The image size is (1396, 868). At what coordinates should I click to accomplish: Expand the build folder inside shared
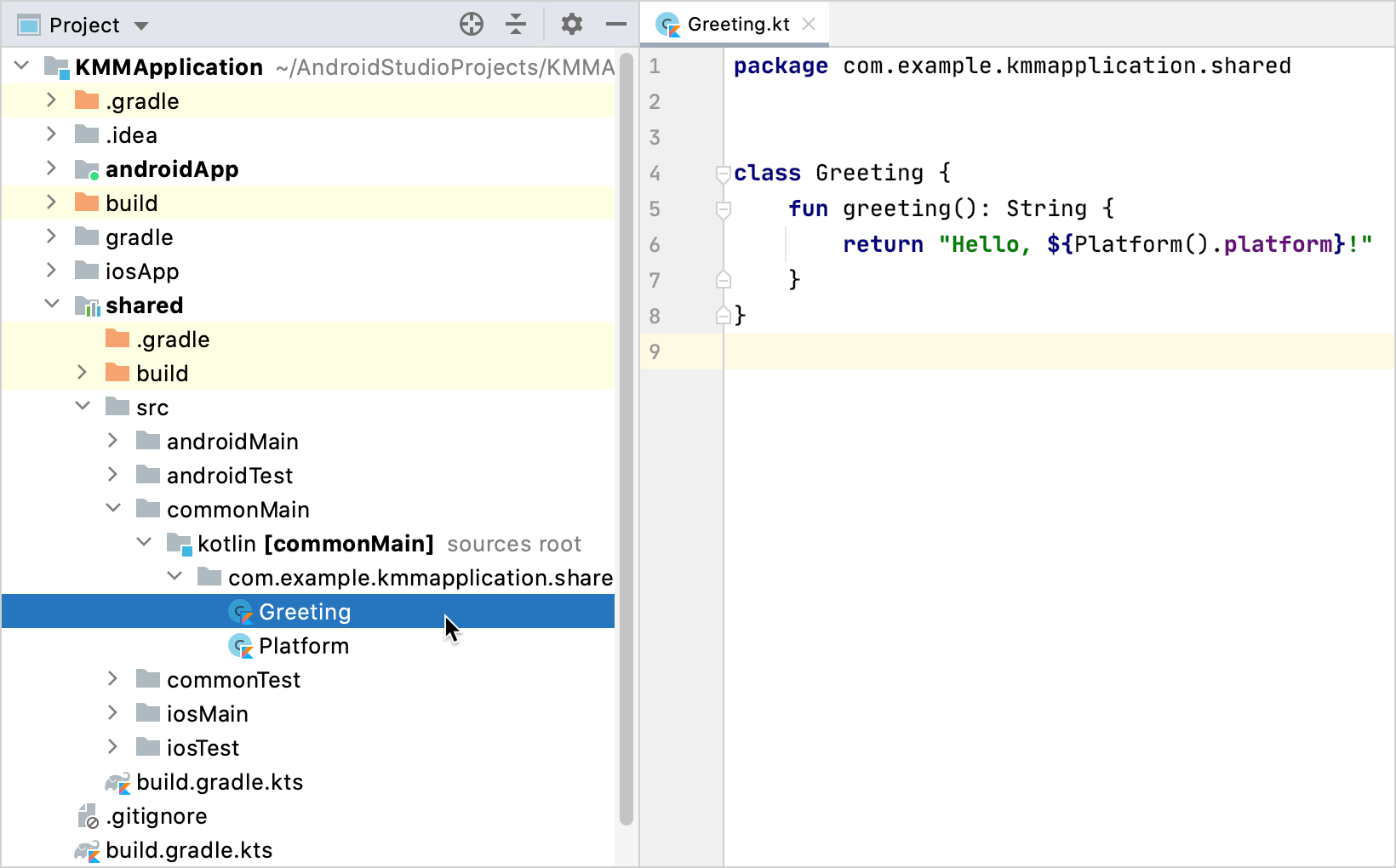82,373
